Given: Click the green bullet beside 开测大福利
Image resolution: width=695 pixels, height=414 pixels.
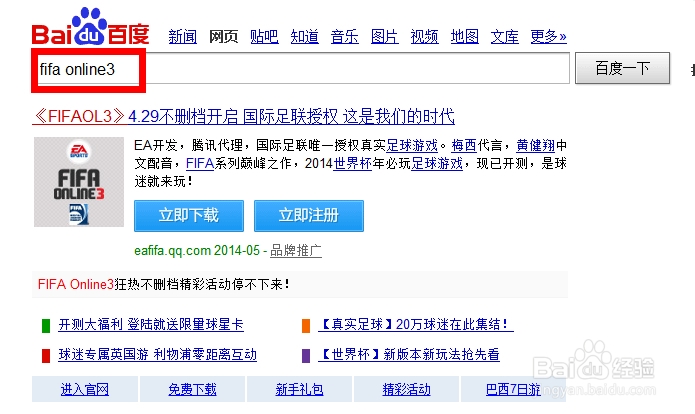Looking at the screenshot, I should pos(46,326).
